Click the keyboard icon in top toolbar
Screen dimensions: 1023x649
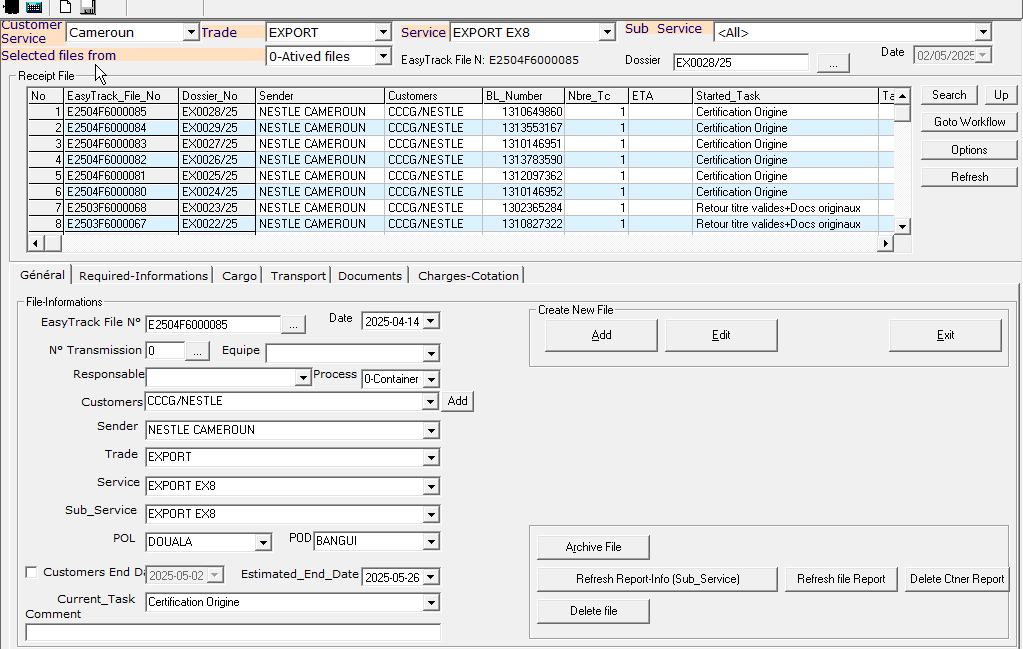coord(34,8)
